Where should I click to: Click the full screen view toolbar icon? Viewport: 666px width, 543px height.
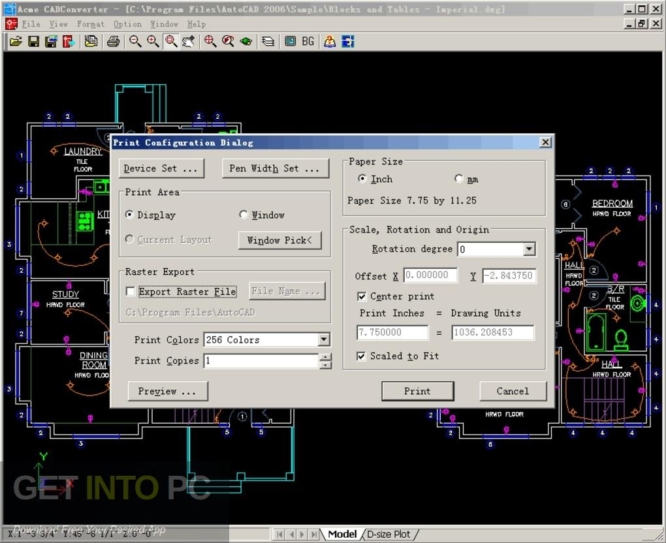(x=290, y=42)
